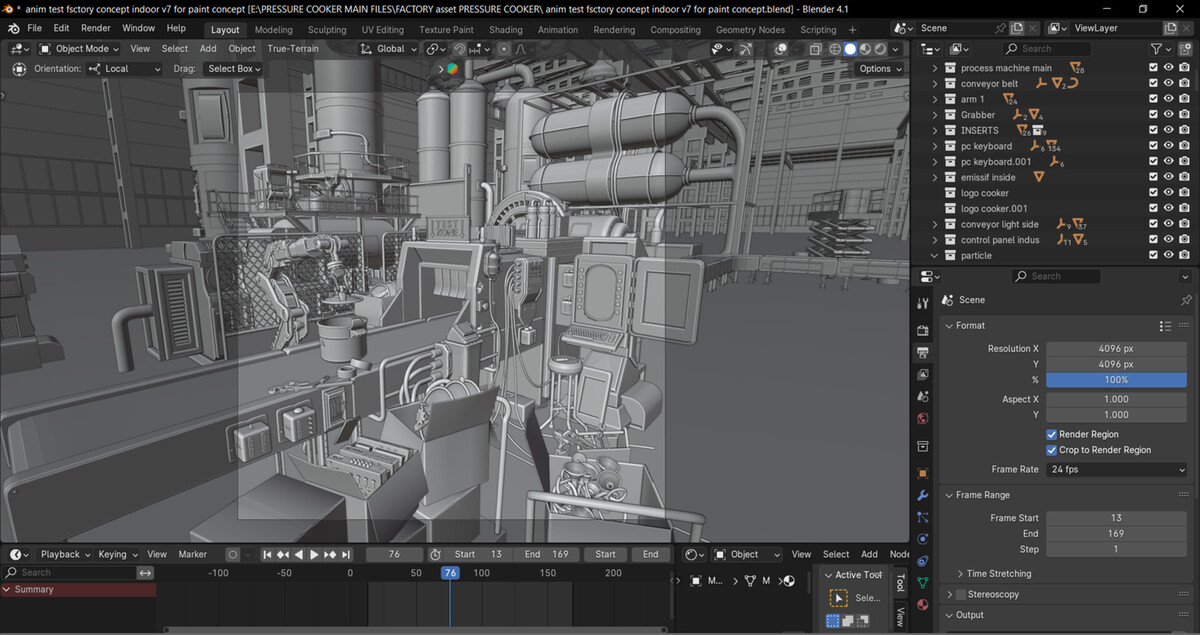Expand the Time Stretching subpanel
The height and width of the screenshot is (635, 1200).
click(x=994, y=574)
